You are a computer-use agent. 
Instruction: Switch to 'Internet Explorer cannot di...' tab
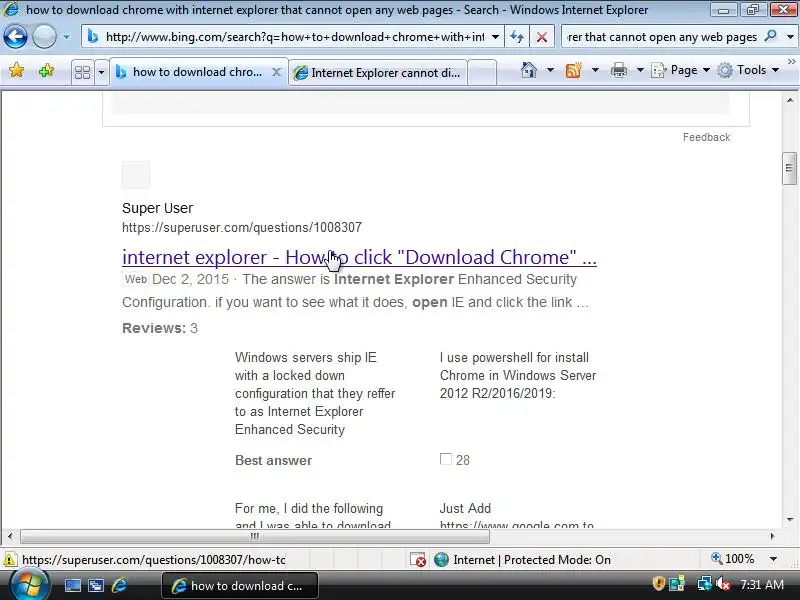(378, 73)
